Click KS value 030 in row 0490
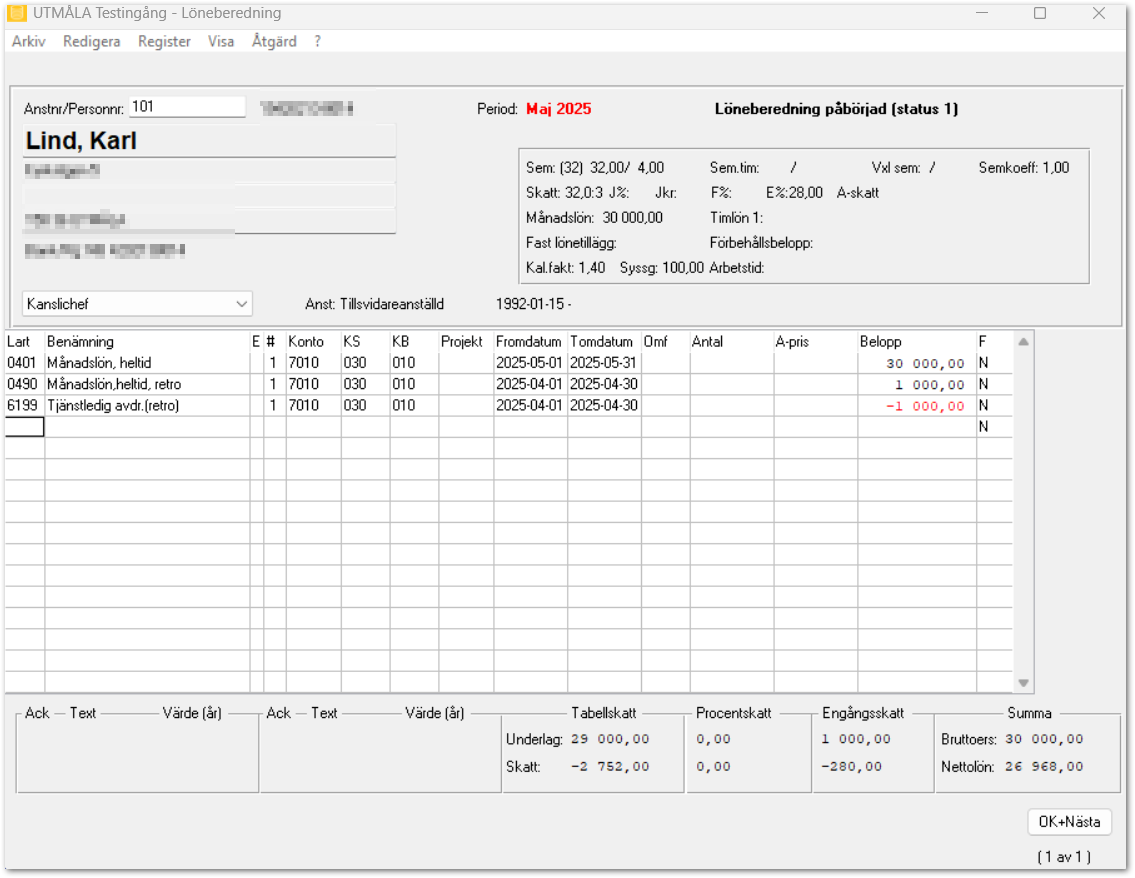Viewport: 1135px width, 878px height. (x=355, y=384)
